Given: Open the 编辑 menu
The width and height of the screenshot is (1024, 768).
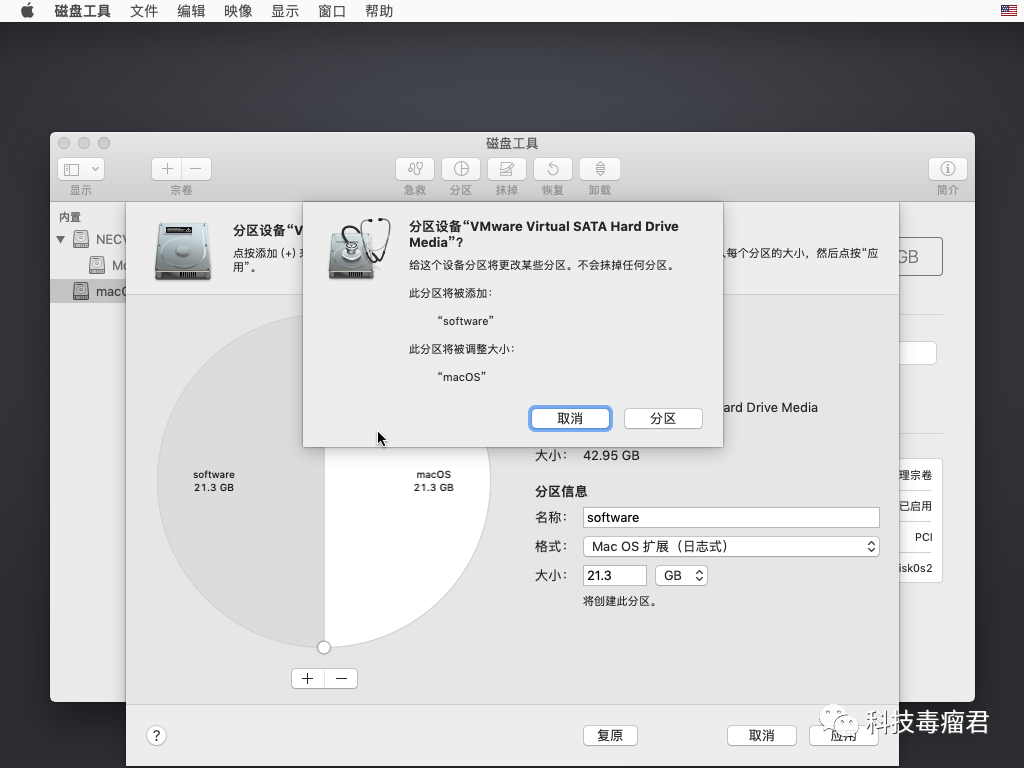Looking at the screenshot, I should pos(191,11).
